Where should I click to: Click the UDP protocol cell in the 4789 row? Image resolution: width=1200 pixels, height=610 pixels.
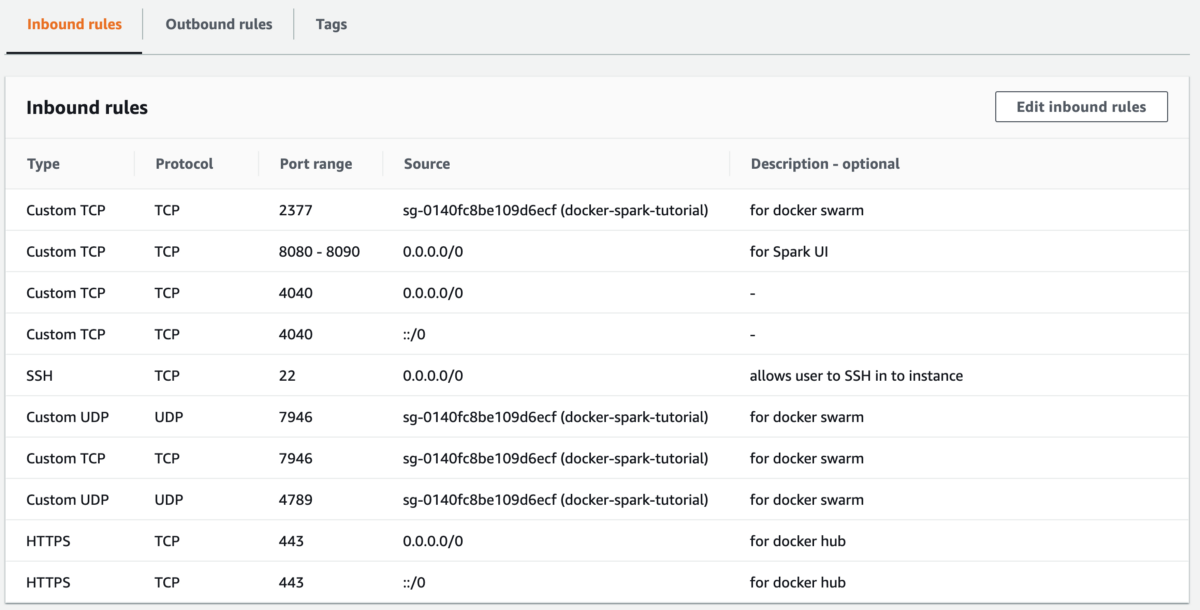[168, 499]
